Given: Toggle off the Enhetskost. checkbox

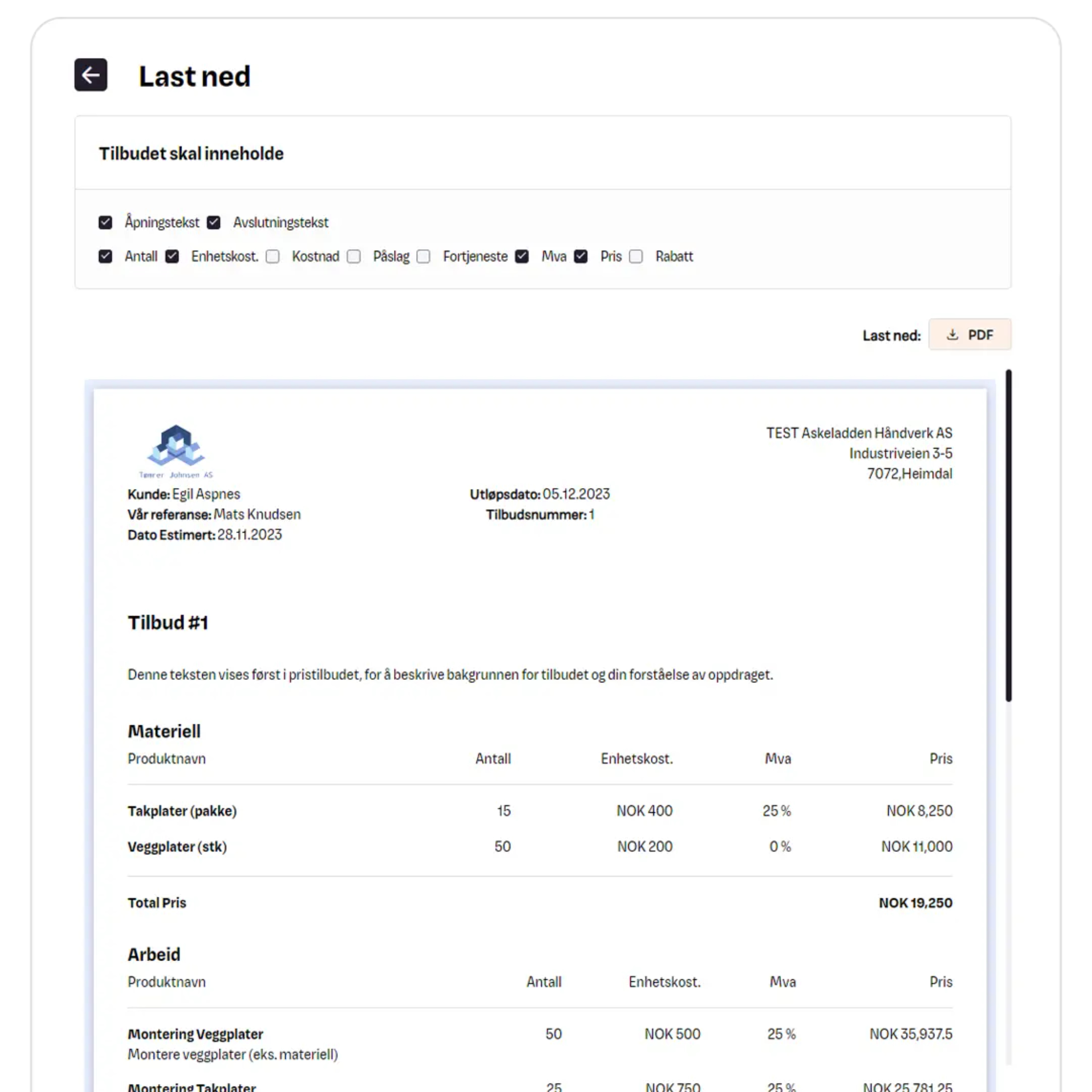Looking at the screenshot, I should (172, 257).
